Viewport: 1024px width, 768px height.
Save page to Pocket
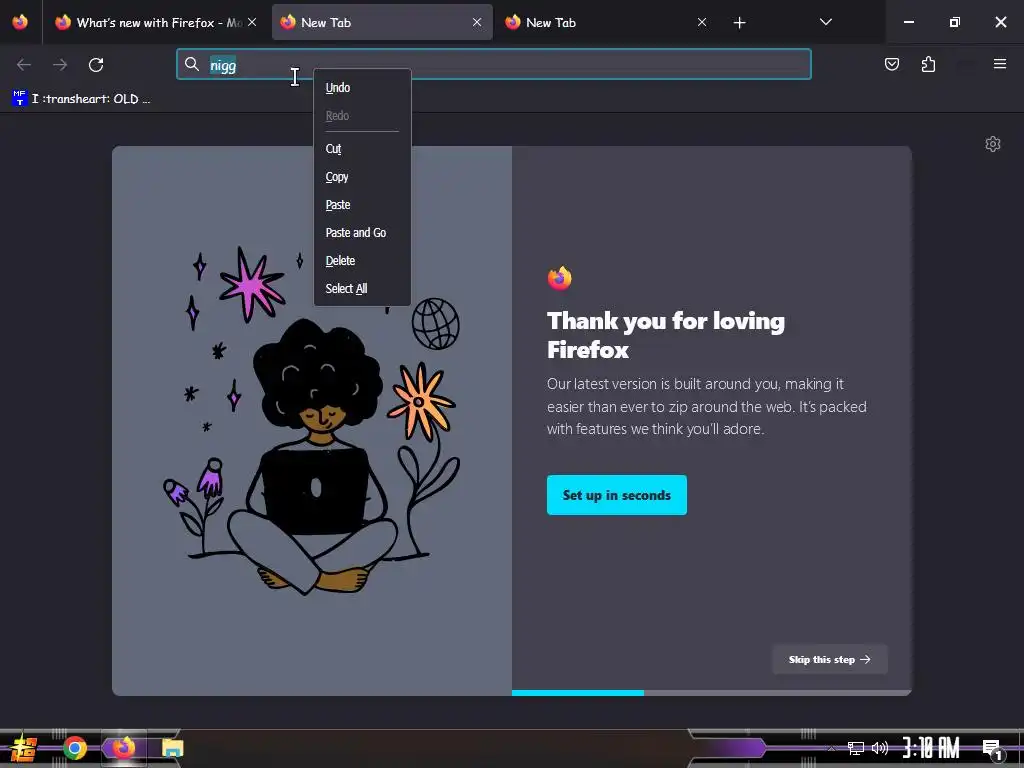(x=891, y=64)
